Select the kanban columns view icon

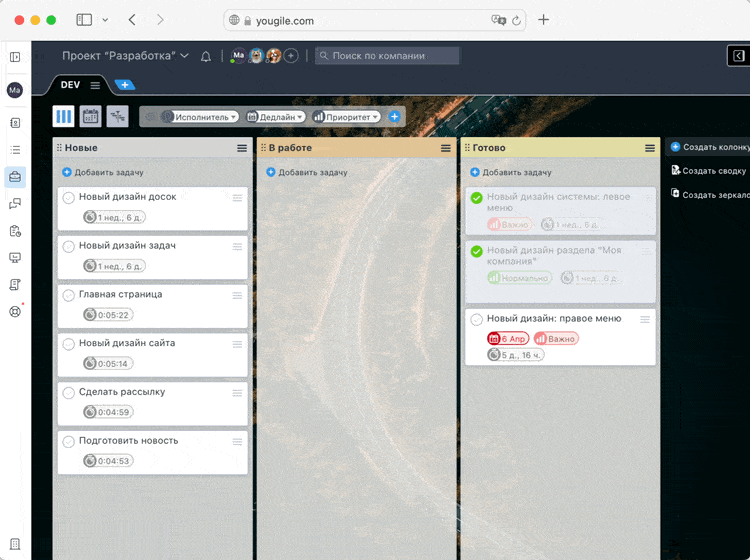(x=64, y=117)
